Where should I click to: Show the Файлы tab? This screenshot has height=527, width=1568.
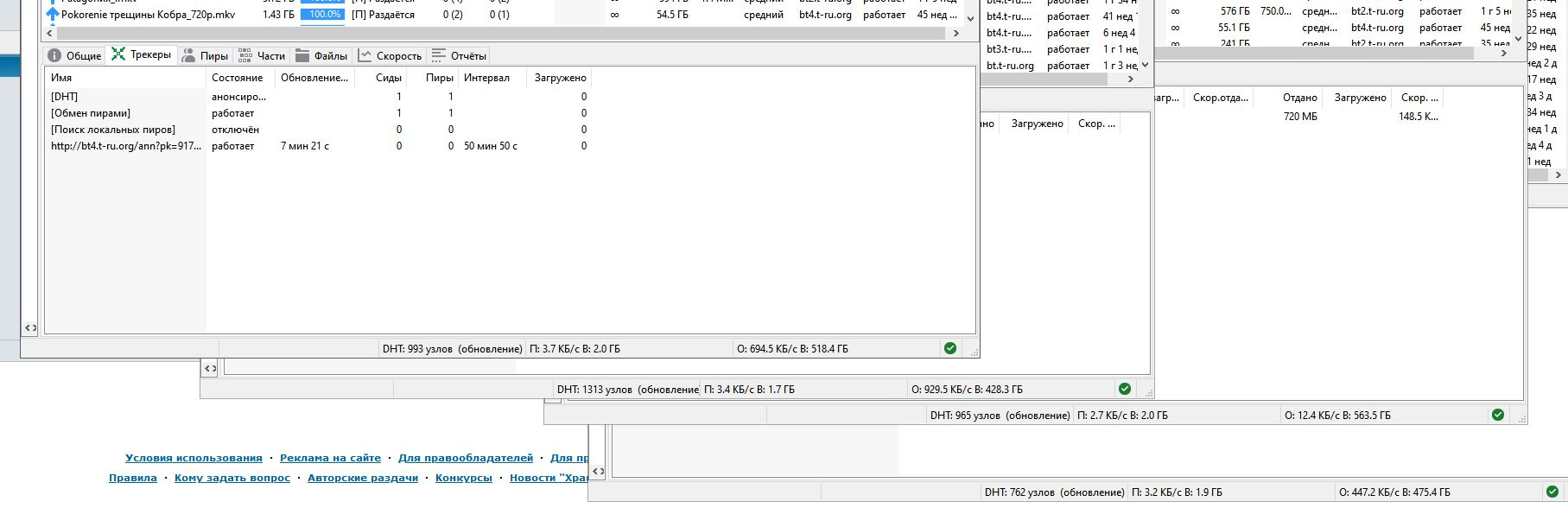pyautogui.click(x=321, y=55)
